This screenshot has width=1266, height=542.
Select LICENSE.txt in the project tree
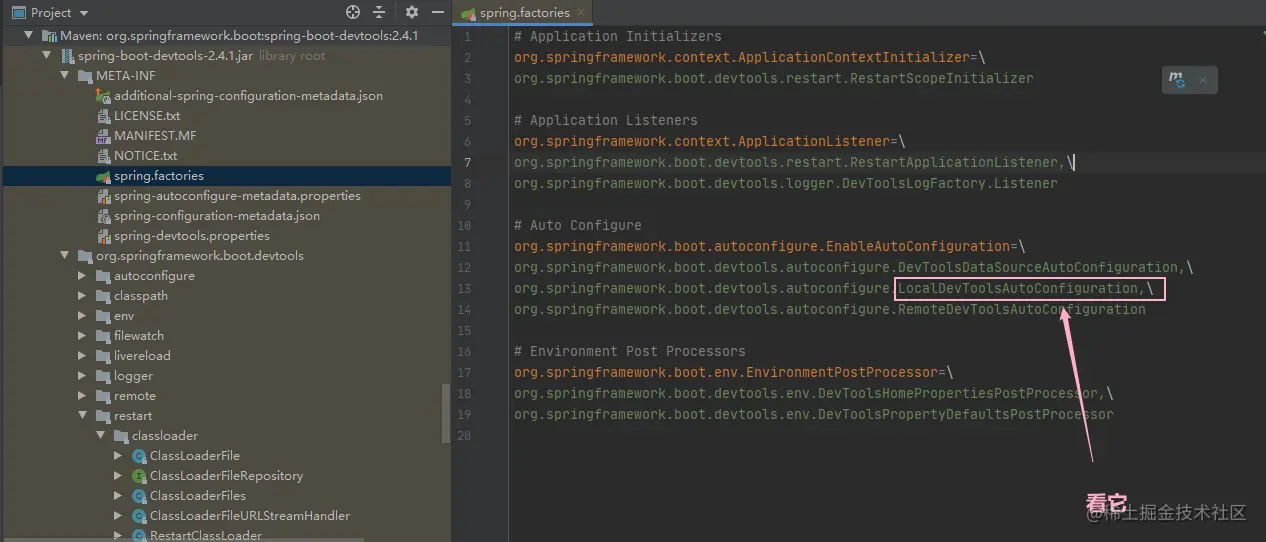[147, 116]
